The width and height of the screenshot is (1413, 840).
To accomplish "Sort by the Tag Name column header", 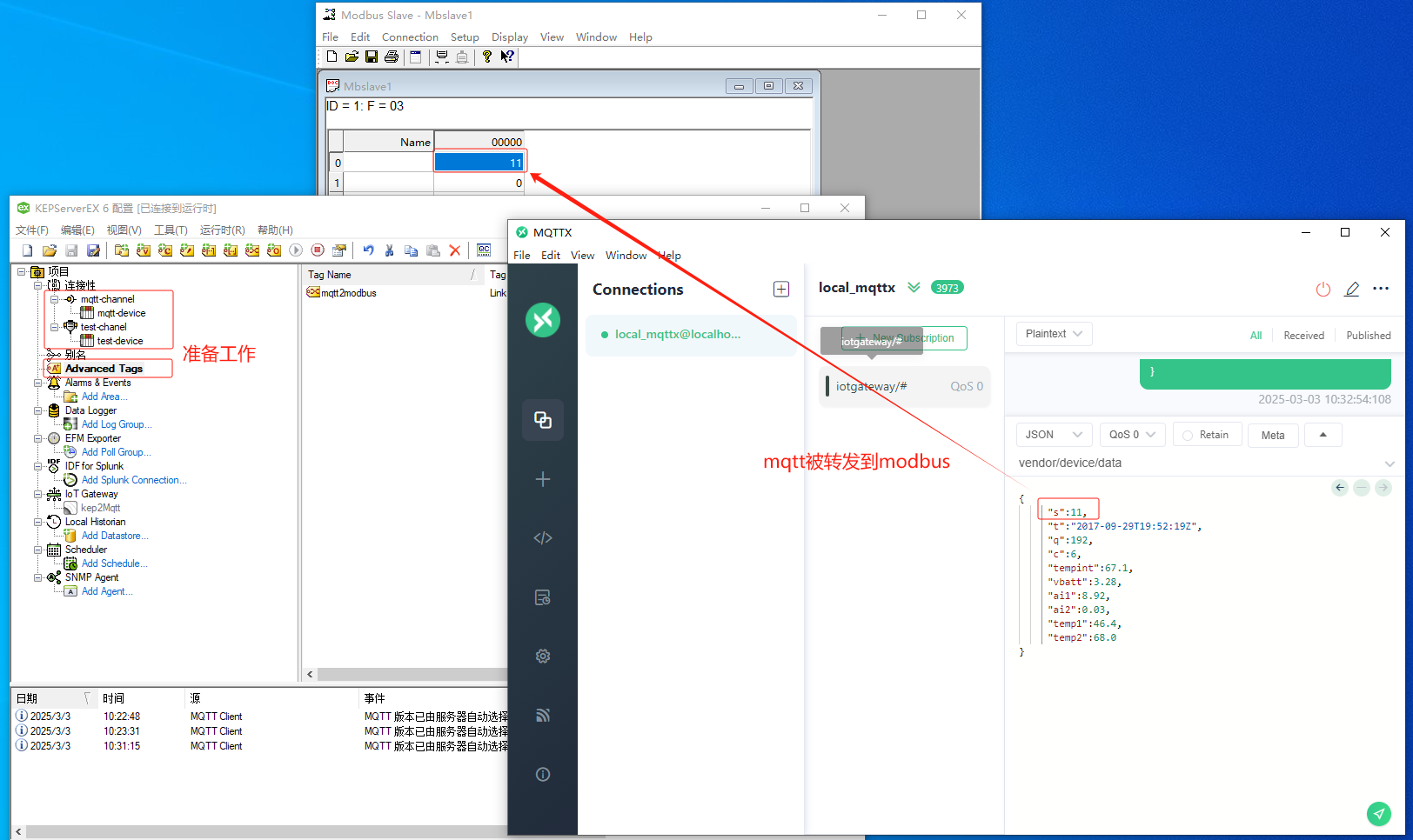I will 392,275.
